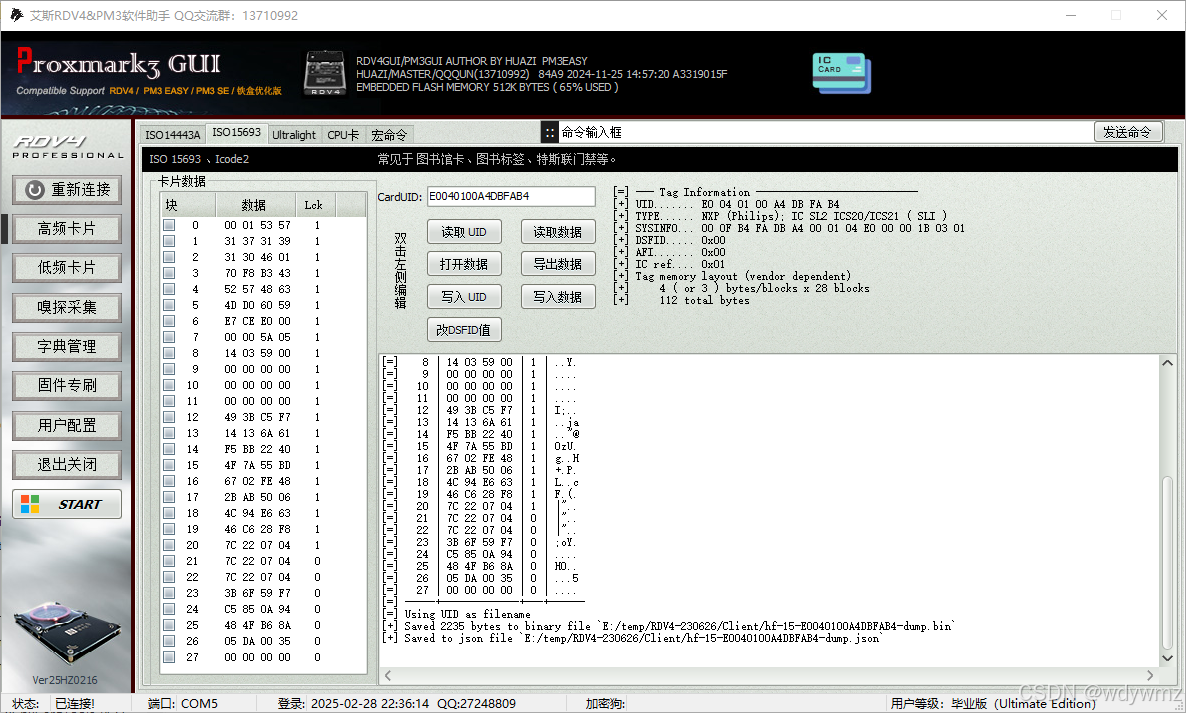Image resolution: width=1186 pixels, height=713 pixels.
Task: Click the 已连接! status text
Action: (75, 703)
